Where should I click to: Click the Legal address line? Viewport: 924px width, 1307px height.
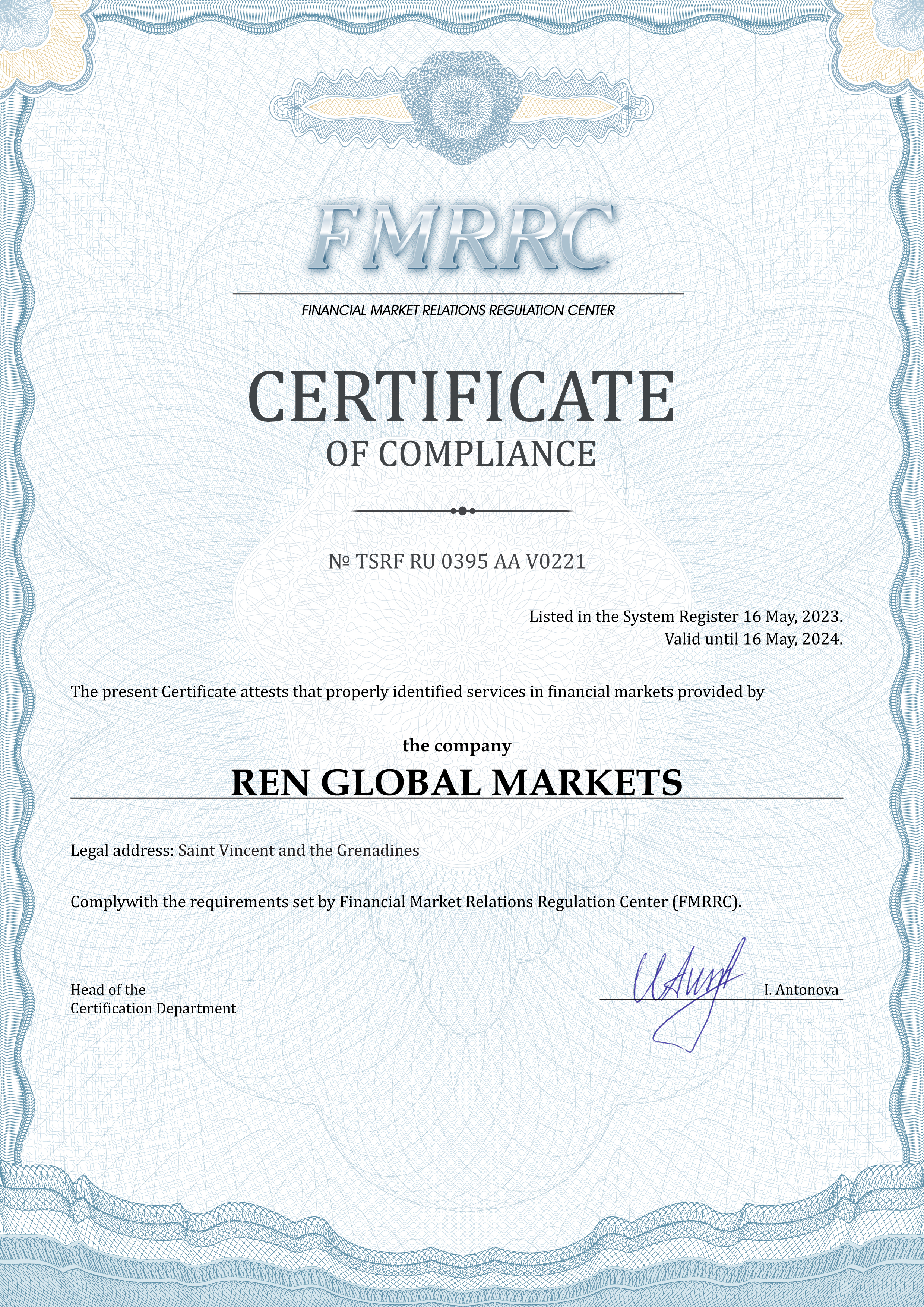tap(245, 851)
